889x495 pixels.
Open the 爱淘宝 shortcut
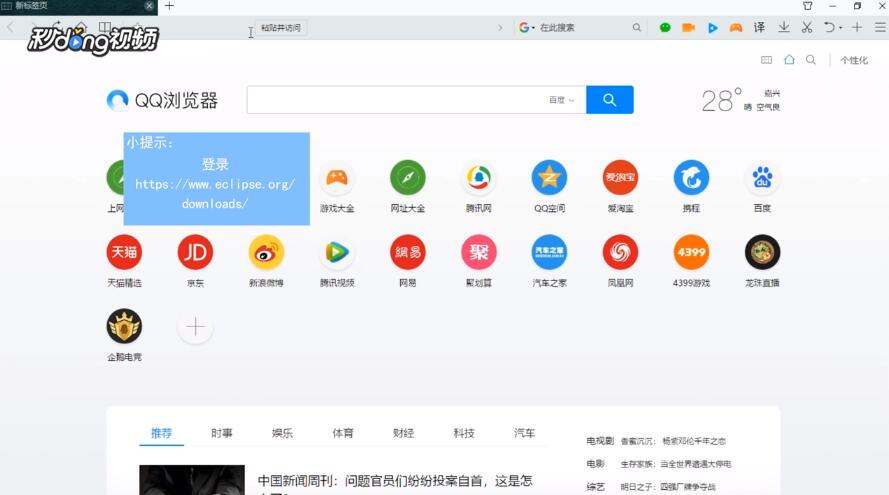click(x=620, y=178)
